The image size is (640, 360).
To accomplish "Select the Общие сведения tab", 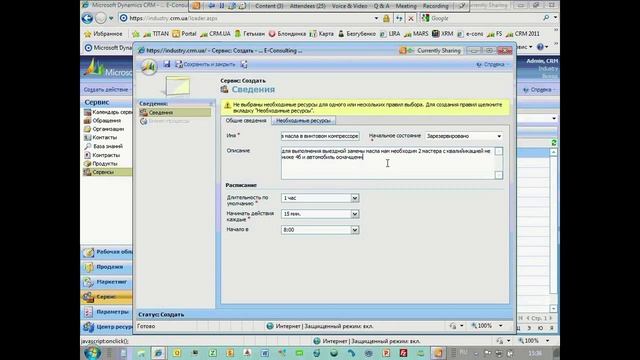I will [x=246, y=120].
